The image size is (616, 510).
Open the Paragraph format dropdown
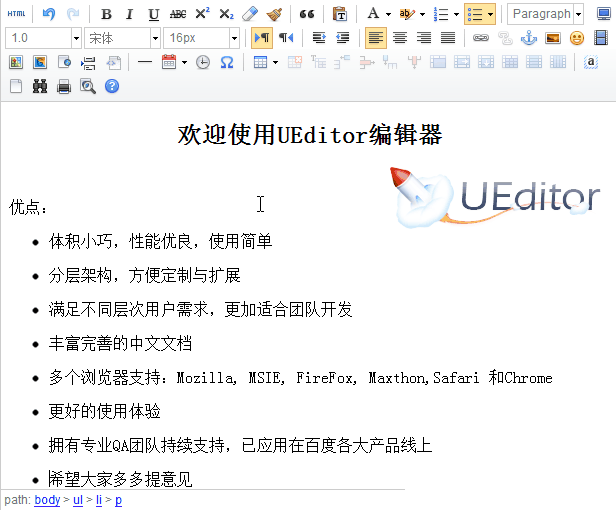pyautogui.click(x=546, y=14)
